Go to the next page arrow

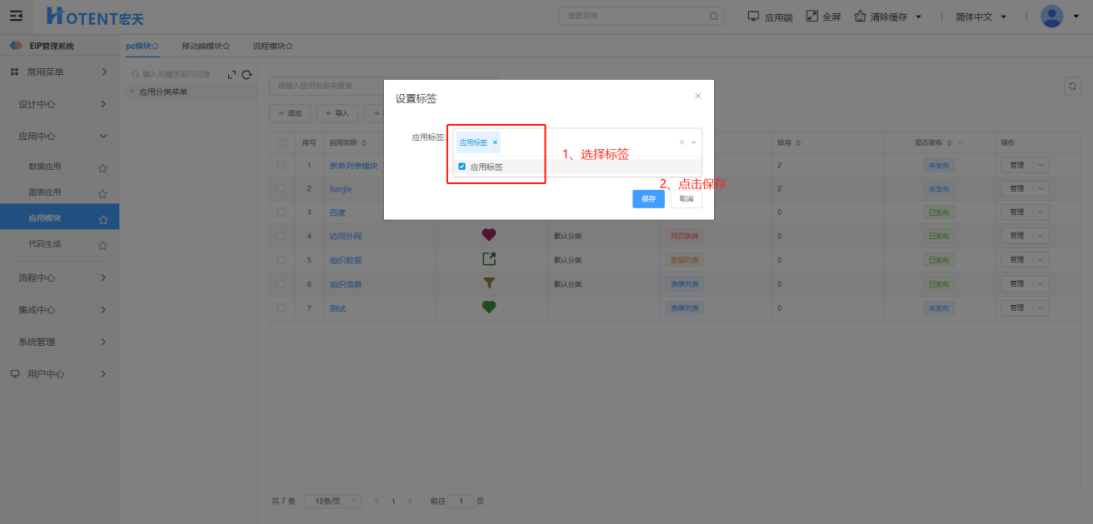click(x=410, y=500)
